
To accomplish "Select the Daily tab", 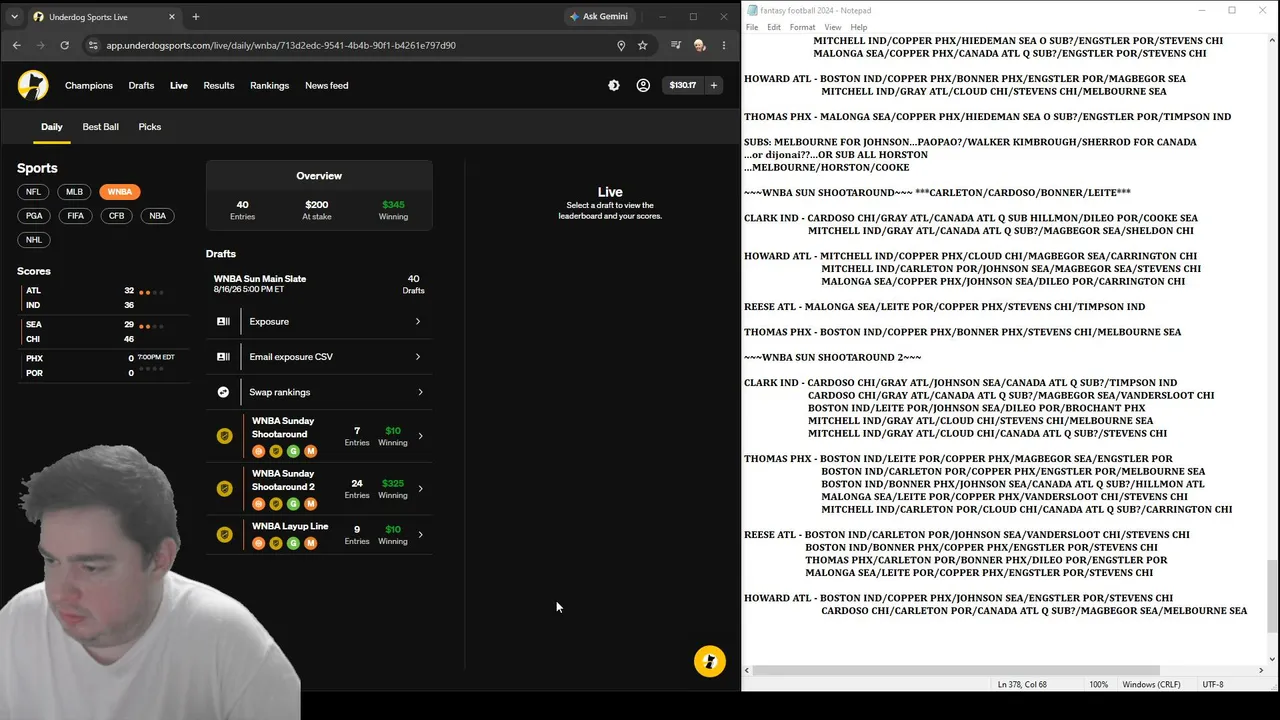I will tap(52, 127).
